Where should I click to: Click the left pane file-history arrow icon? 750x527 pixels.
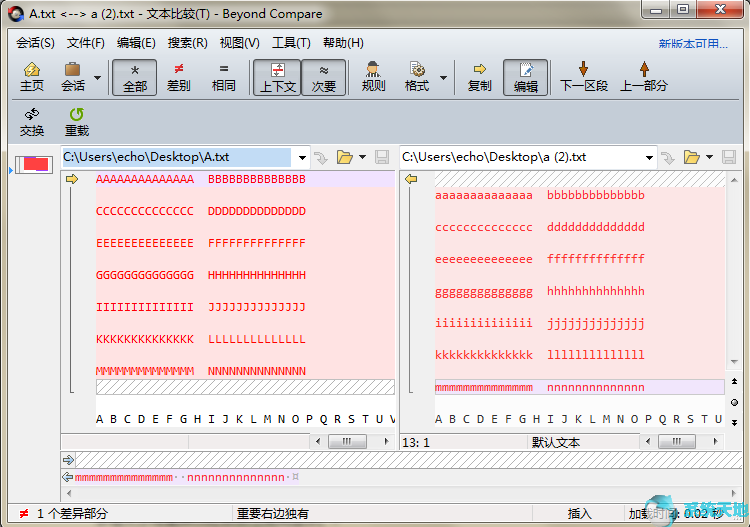(x=321, y=157)
